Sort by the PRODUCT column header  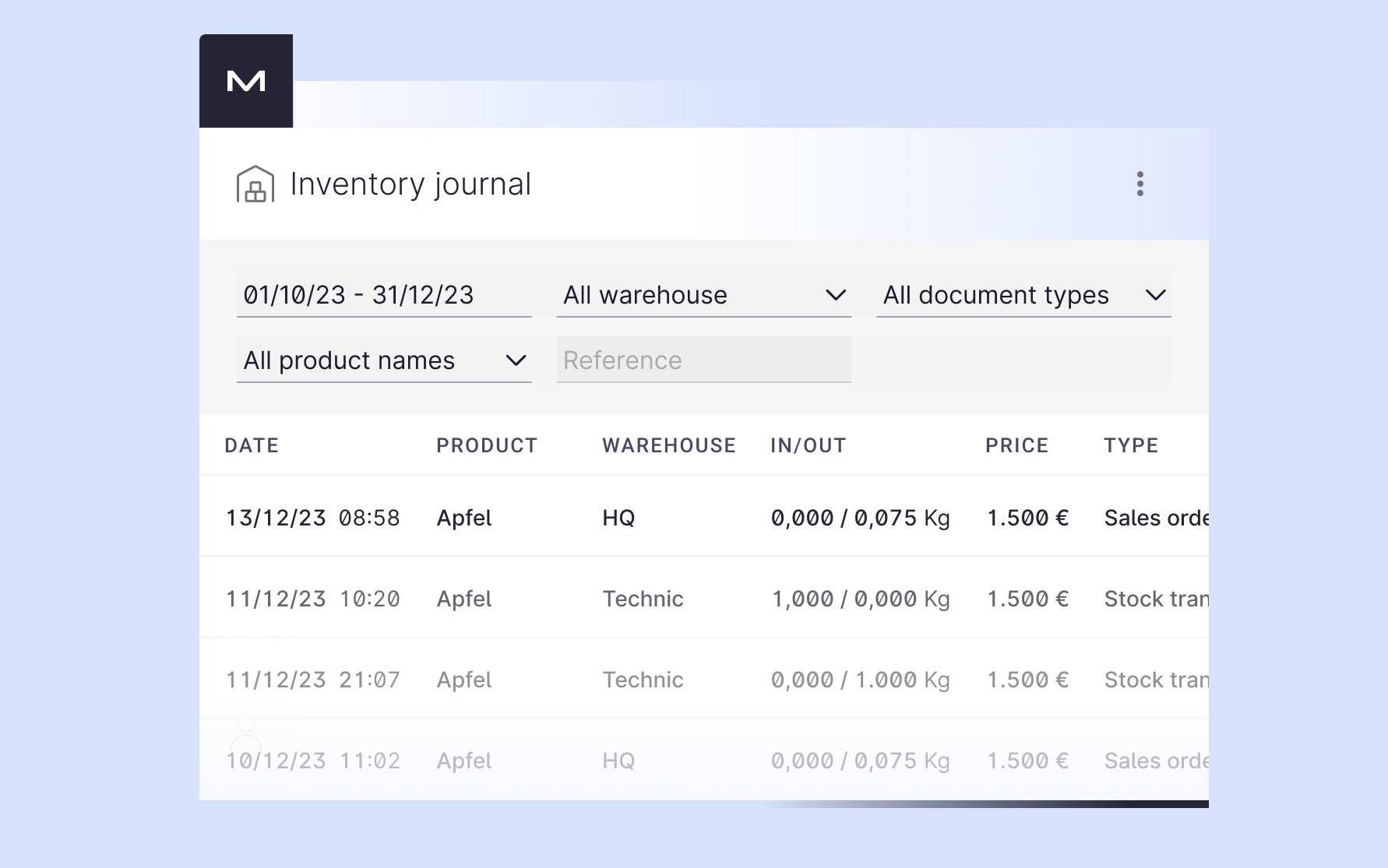click(x=487, y=445)
